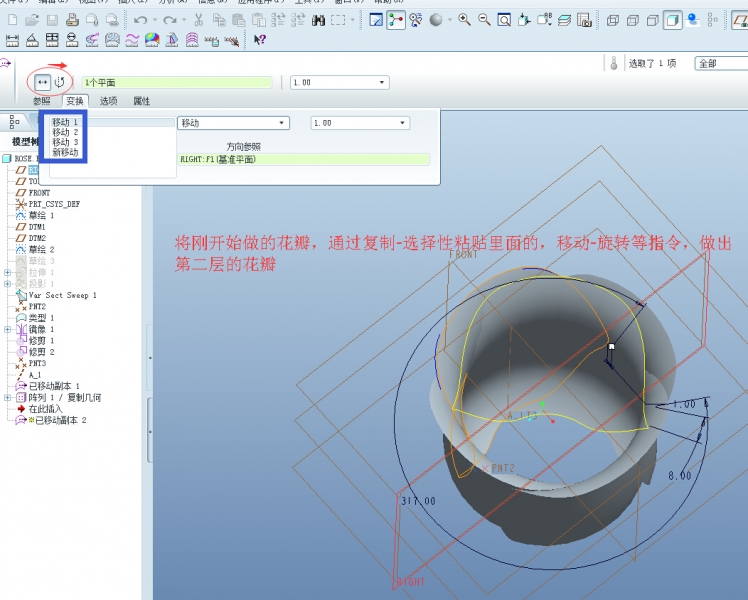Toggle the rotate mode button

(60, 81)
